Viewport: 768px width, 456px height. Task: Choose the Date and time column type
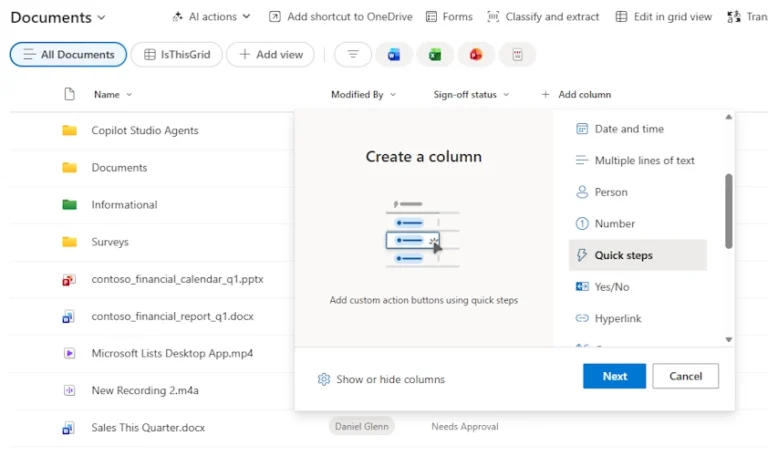628,129
